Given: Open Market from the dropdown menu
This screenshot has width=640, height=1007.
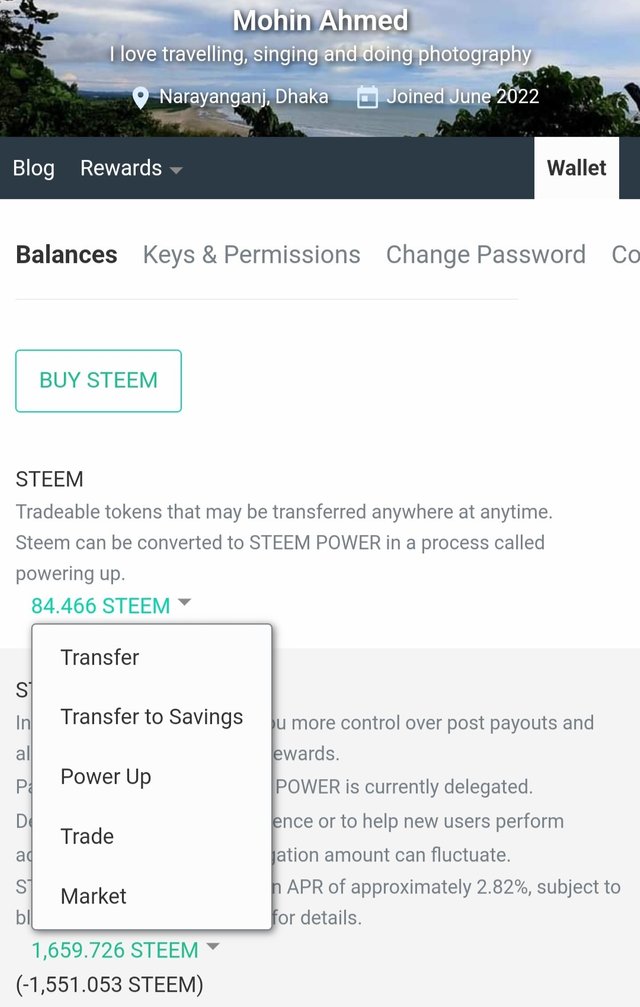Looking at the screenshot, I should (x=94, y=896).
